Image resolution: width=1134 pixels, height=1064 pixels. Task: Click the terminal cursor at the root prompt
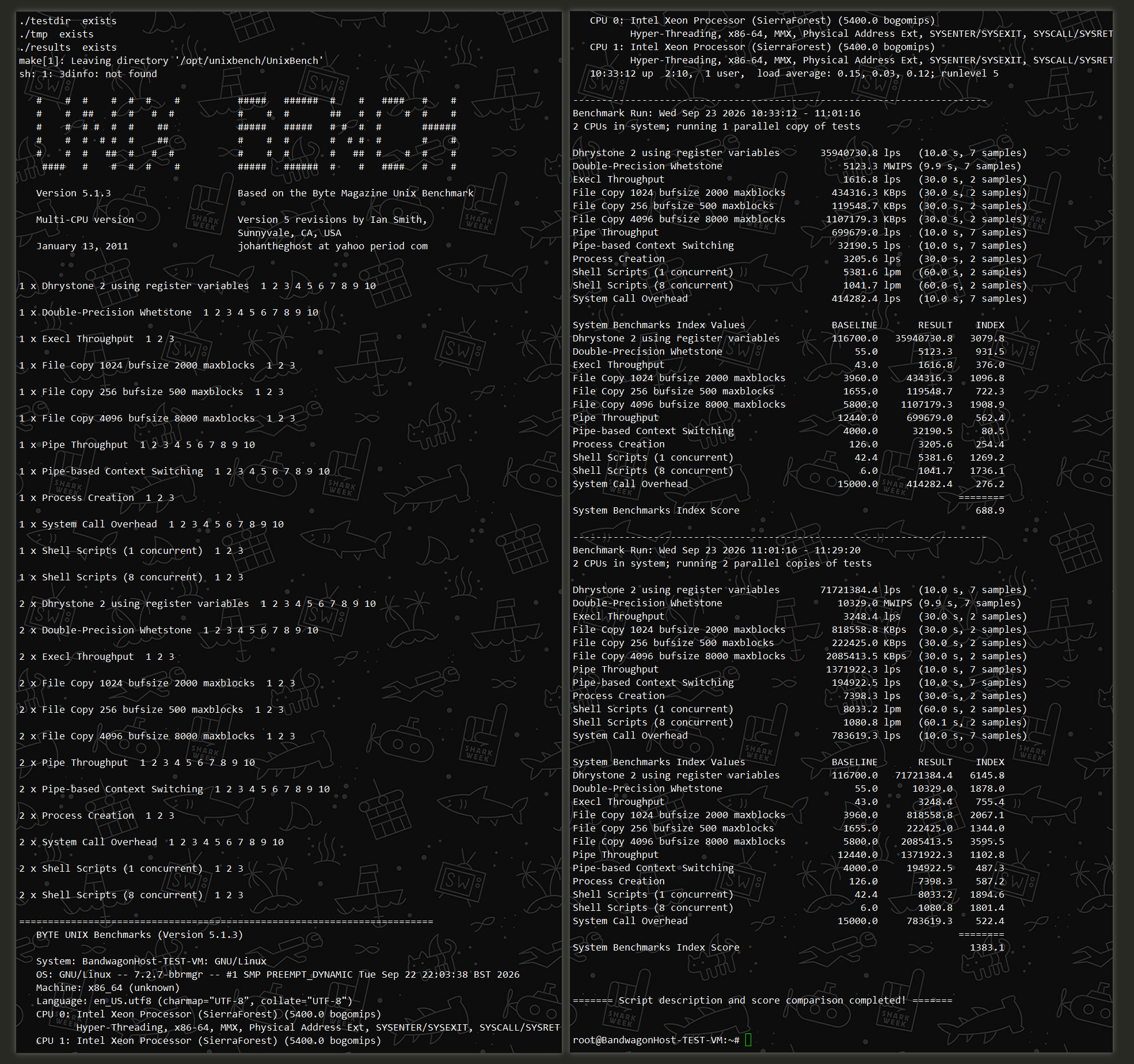748,1040
